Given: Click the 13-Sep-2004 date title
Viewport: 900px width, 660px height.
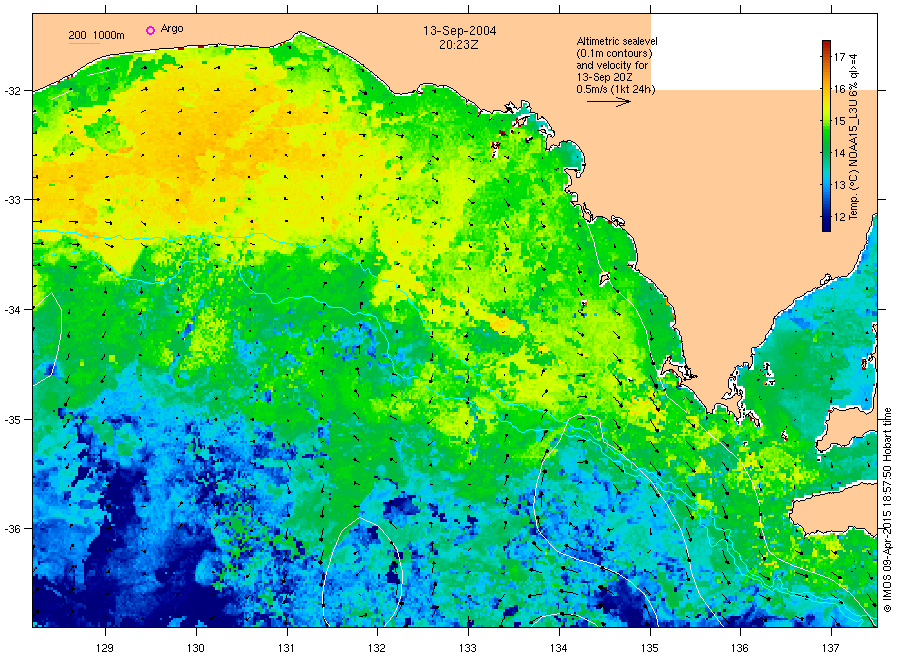Looking at the screenshot, I should click(460, 31).
